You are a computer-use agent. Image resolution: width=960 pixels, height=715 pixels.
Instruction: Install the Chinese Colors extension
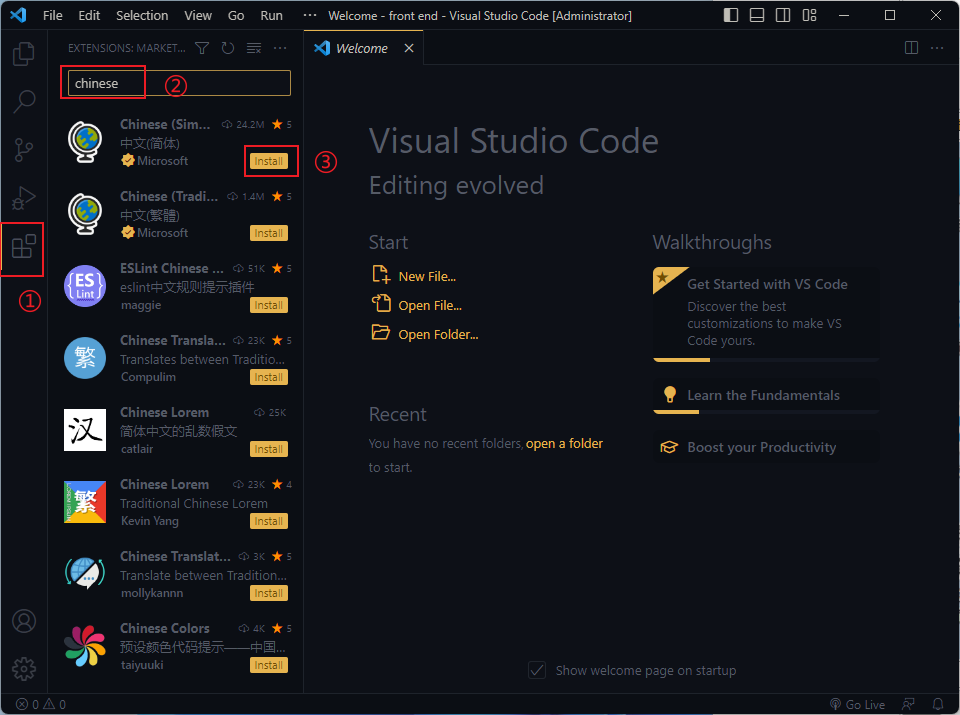269,665
